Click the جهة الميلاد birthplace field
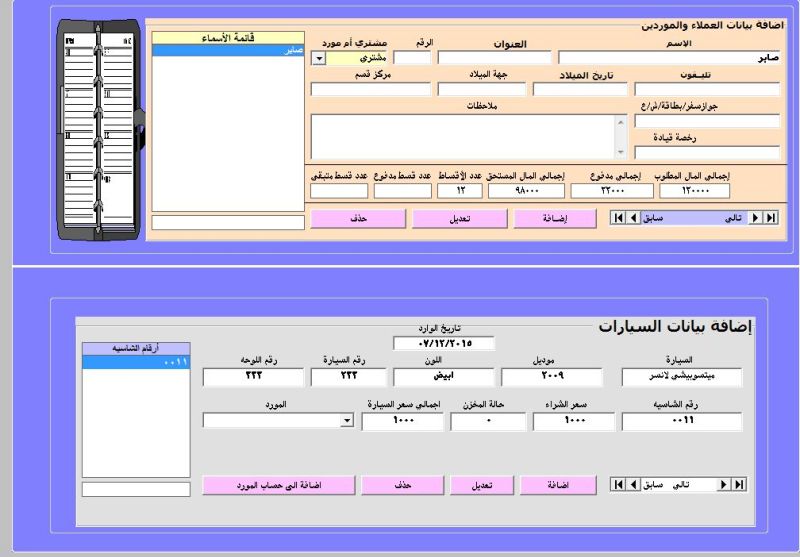800x557 pixels. [x=482, y=89]
